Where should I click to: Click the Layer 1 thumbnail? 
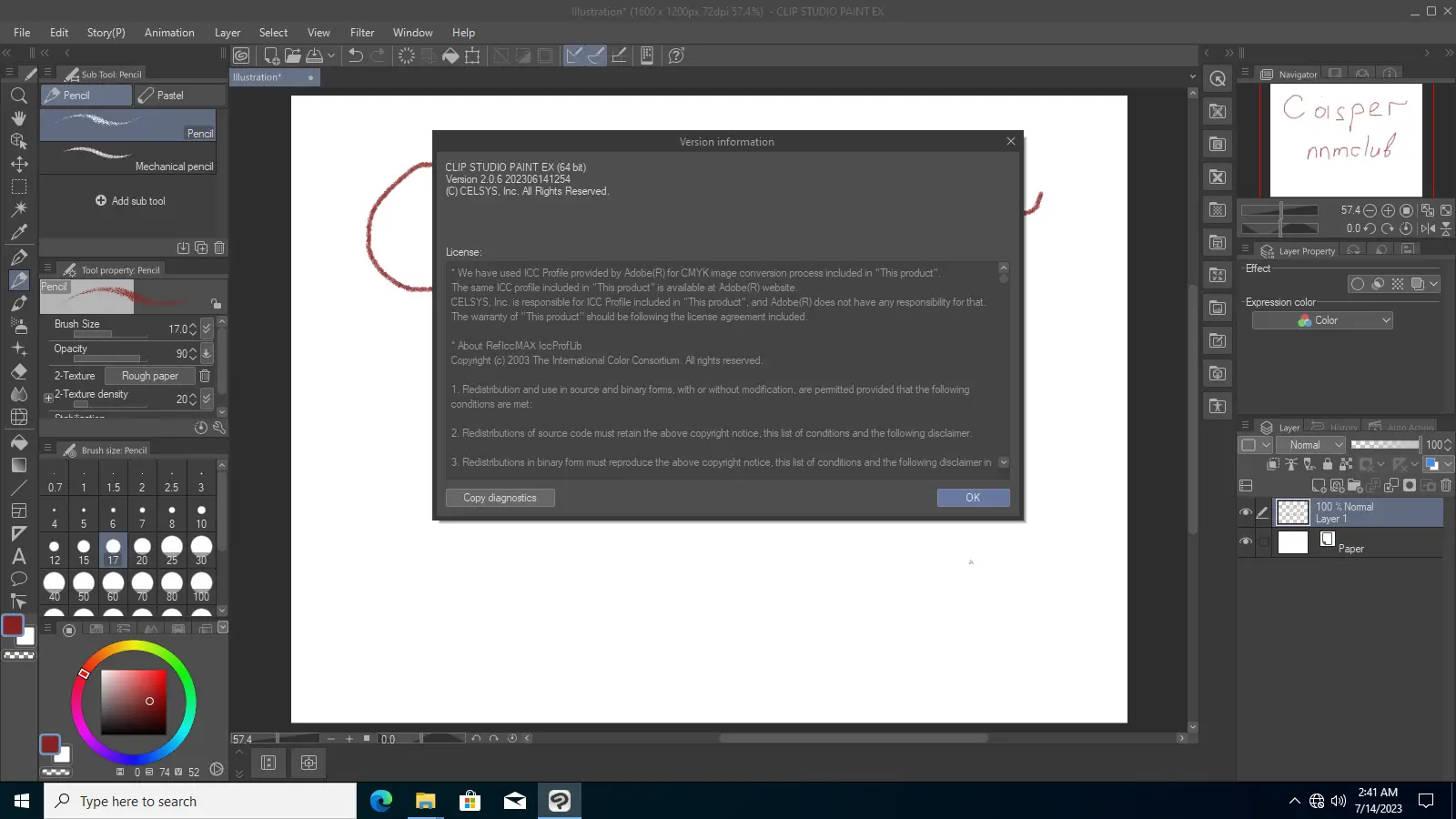[x=1292, y=512]
